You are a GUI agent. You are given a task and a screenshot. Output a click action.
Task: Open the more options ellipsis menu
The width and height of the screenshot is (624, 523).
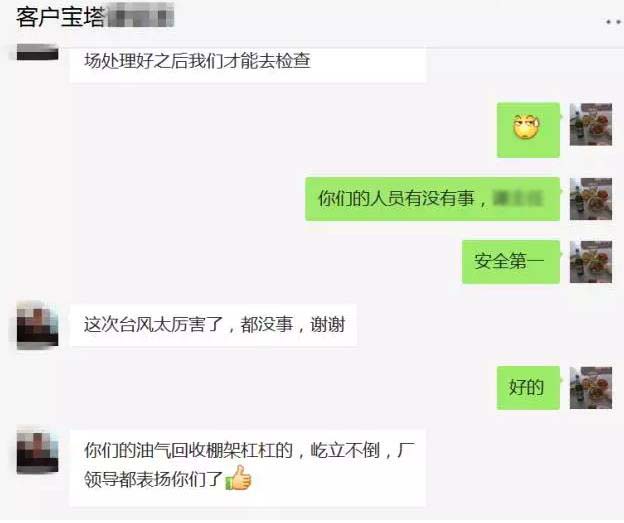click(x=614, y=22)
